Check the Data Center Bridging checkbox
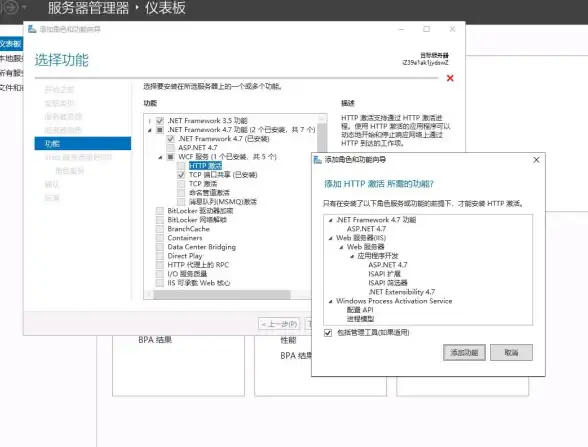Screen dimensions: 588x447 pyautogui.click(x=160, y=247)
